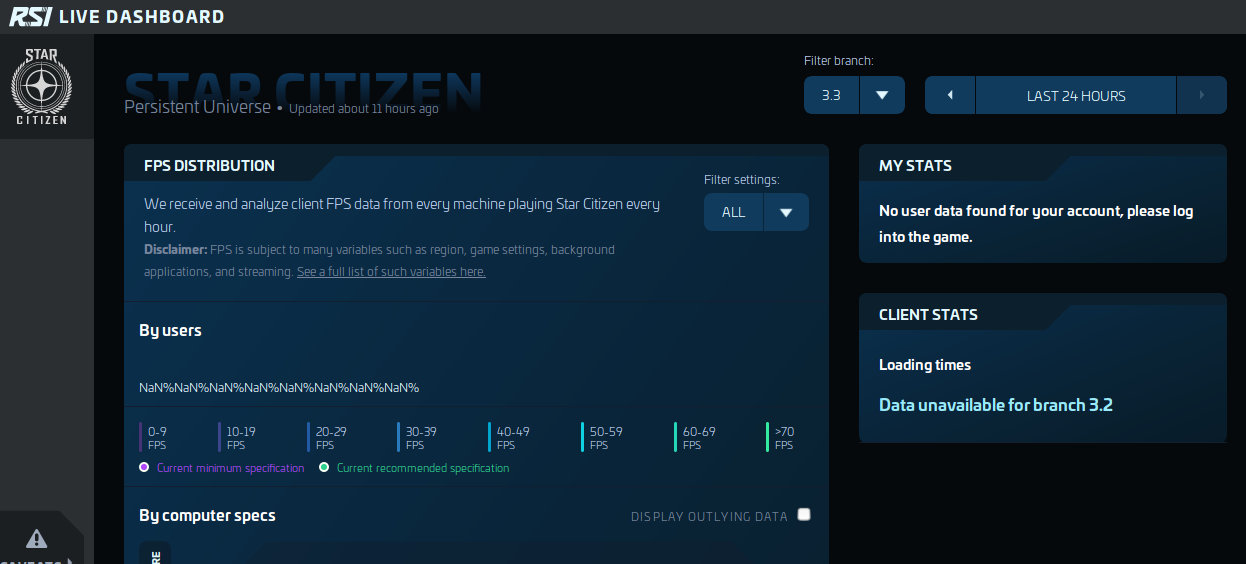Click the warning triangle icon in the sidebar
The image size is (1246, 564).
click(x=37, y=539)
